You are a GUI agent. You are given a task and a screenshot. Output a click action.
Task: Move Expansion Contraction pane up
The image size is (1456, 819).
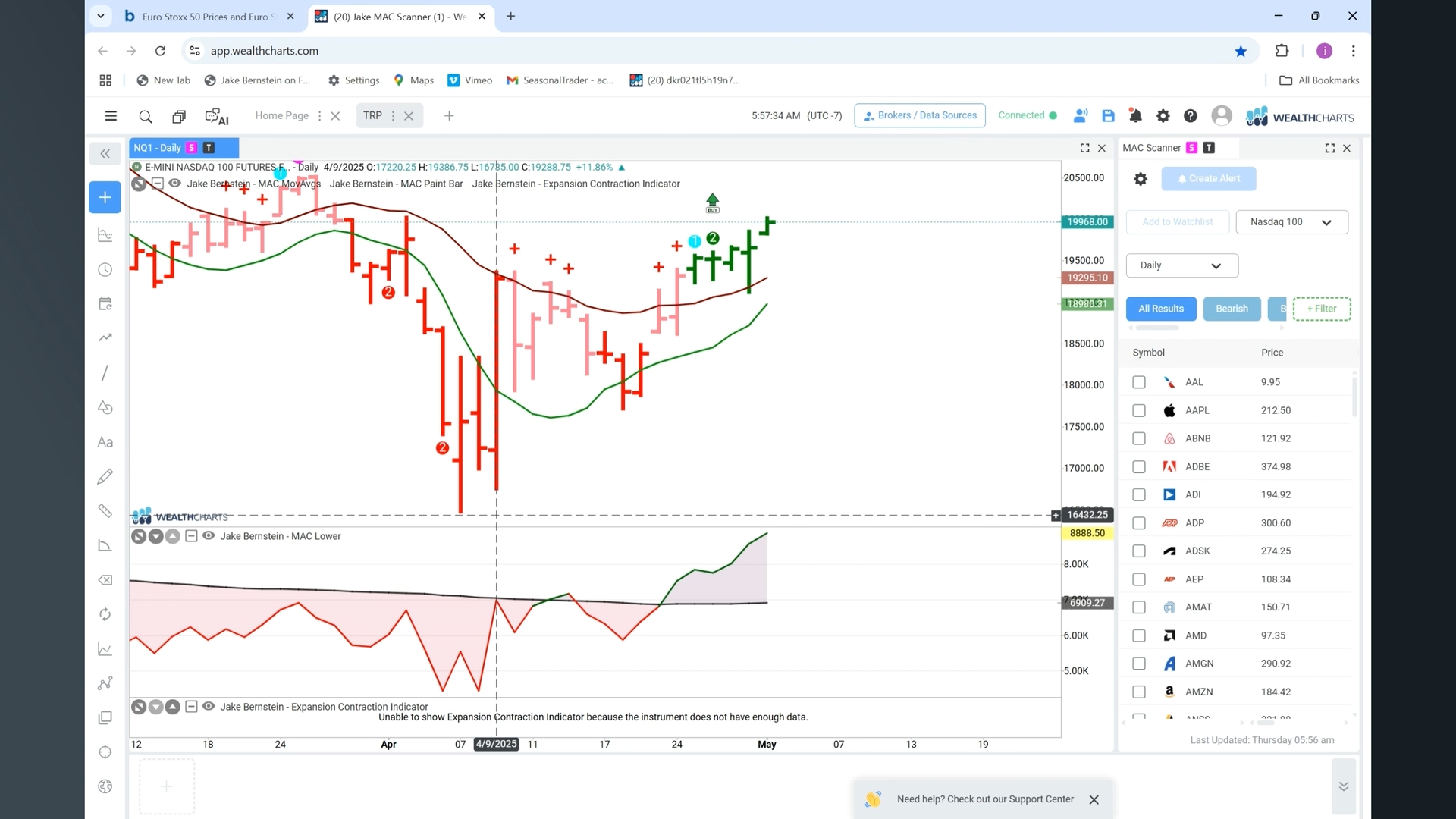coord(173,707)
